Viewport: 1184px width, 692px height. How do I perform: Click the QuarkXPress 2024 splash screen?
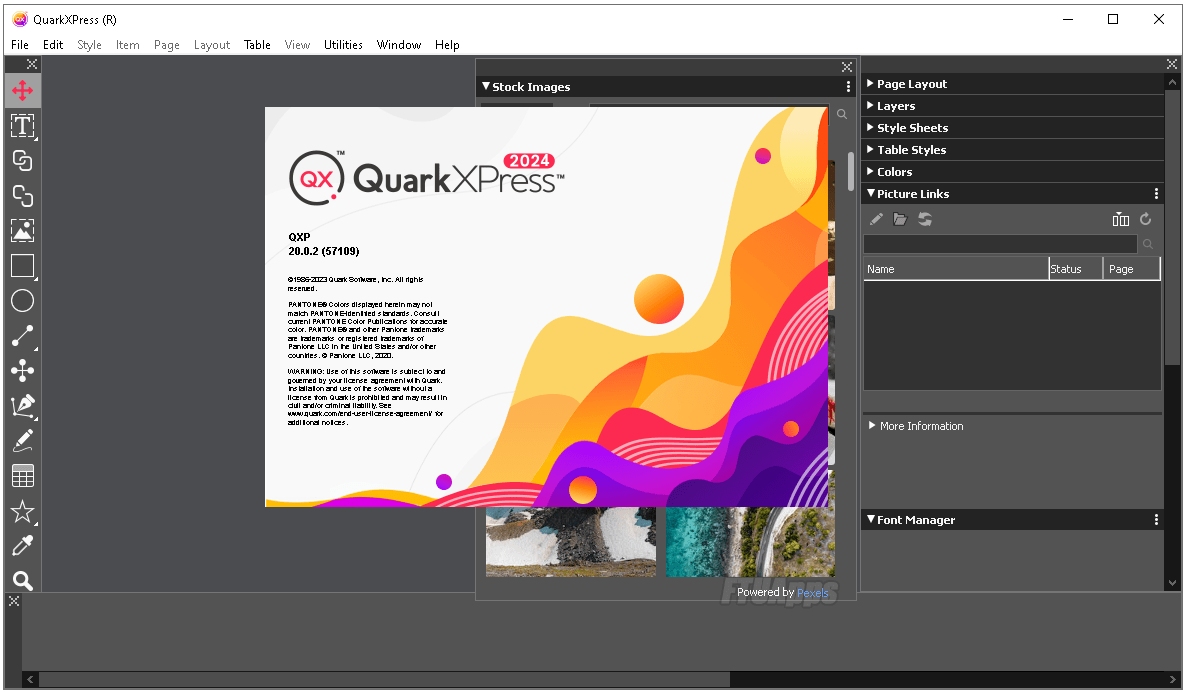point(546,307)
